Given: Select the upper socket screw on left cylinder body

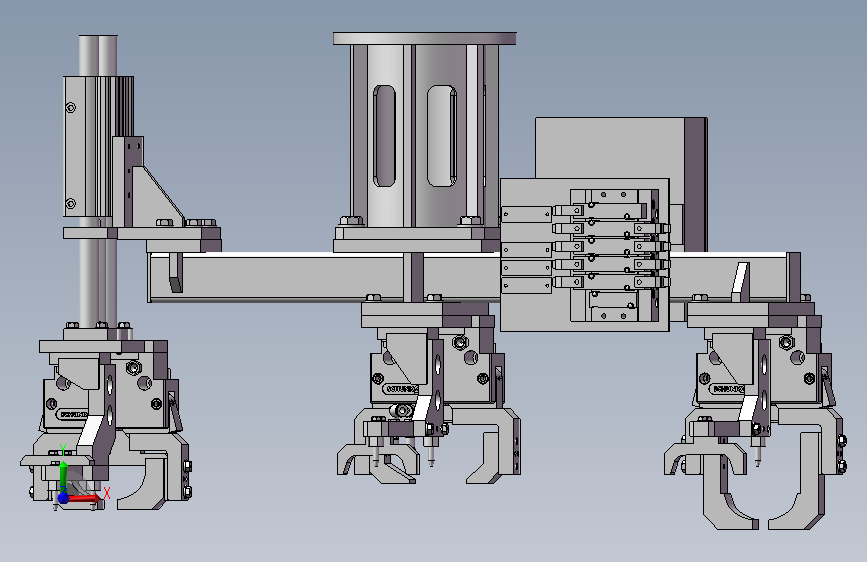Looking at the screenshot, I should 71,107.
